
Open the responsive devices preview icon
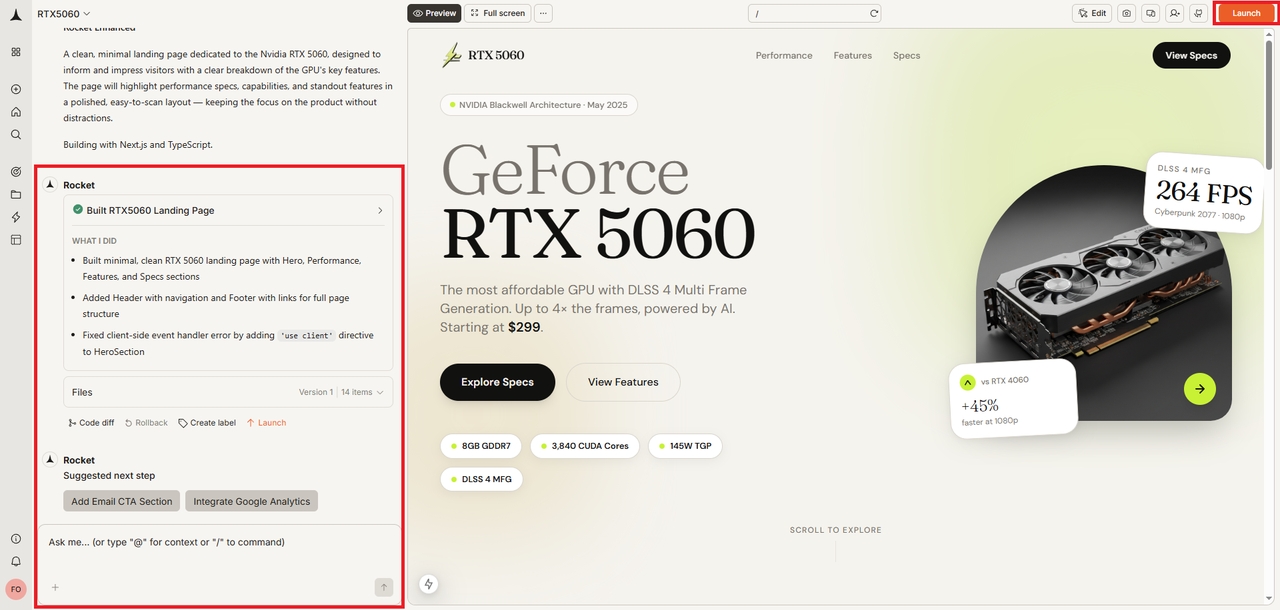pyautogui.click(x=1151, y=13)
